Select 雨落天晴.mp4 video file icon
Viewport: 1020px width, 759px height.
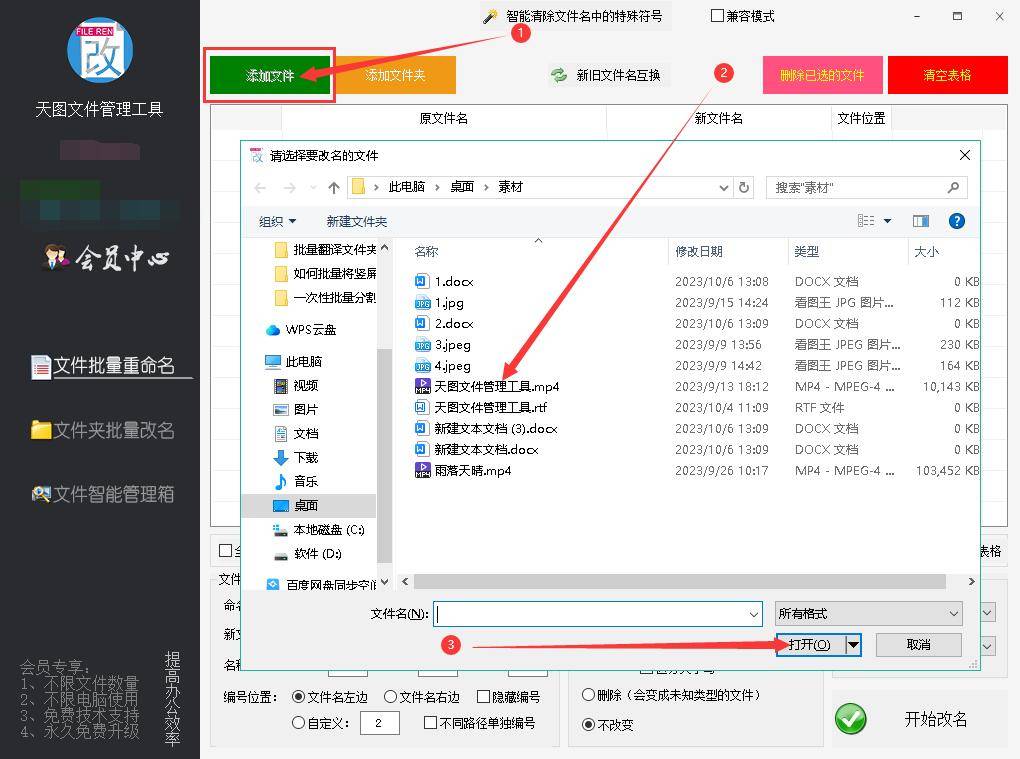(422, 470)
